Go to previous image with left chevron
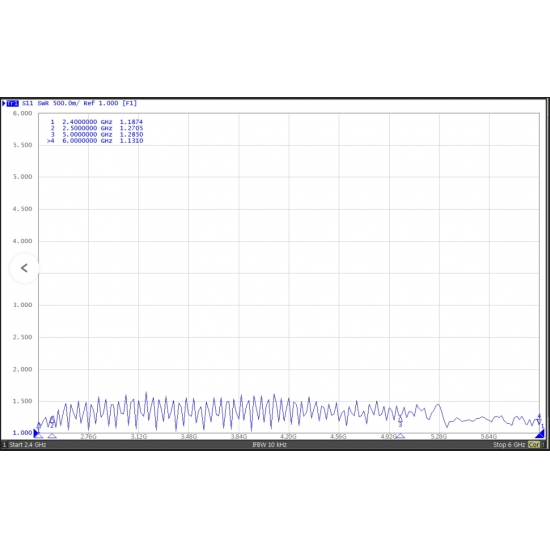The image size is (550, 550). 24,268
